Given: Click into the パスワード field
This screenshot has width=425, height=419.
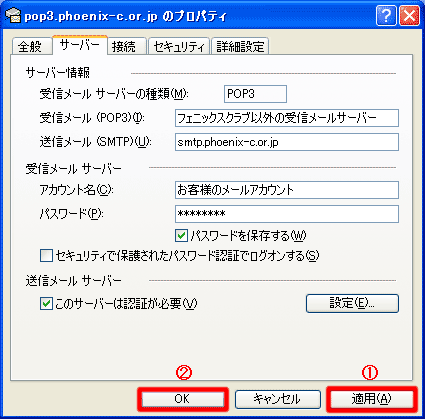Looking at the screenshot, I should [287, 214].
